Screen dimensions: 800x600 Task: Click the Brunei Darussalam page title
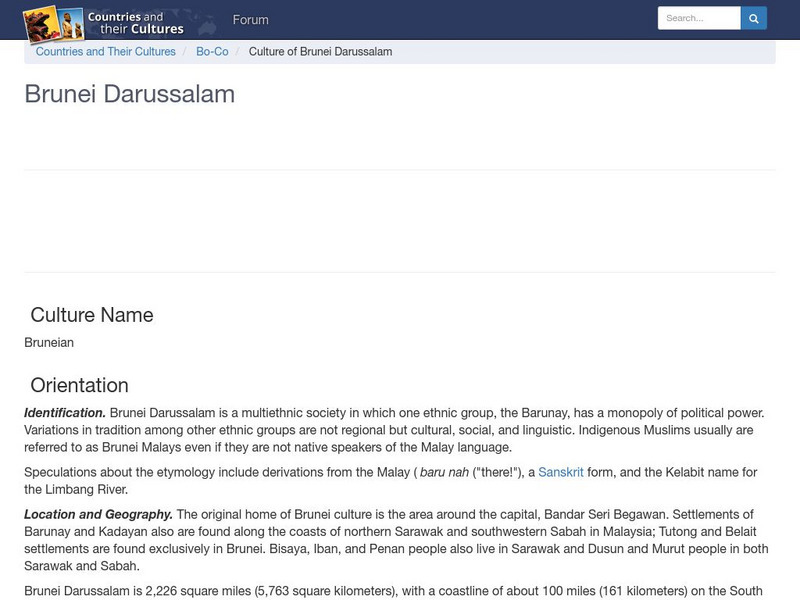[x=130, y=95]
